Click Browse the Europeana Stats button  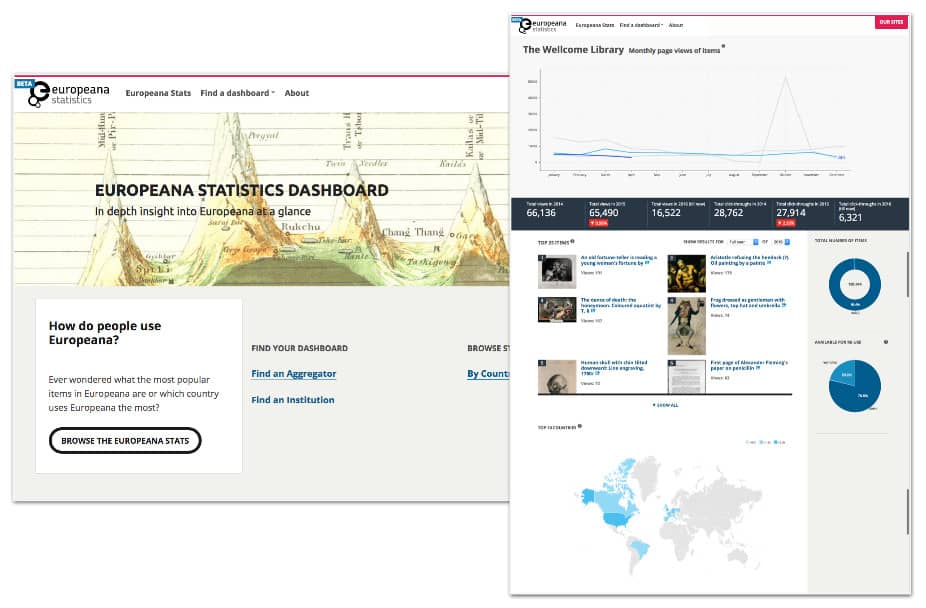[x=125, y=441]
